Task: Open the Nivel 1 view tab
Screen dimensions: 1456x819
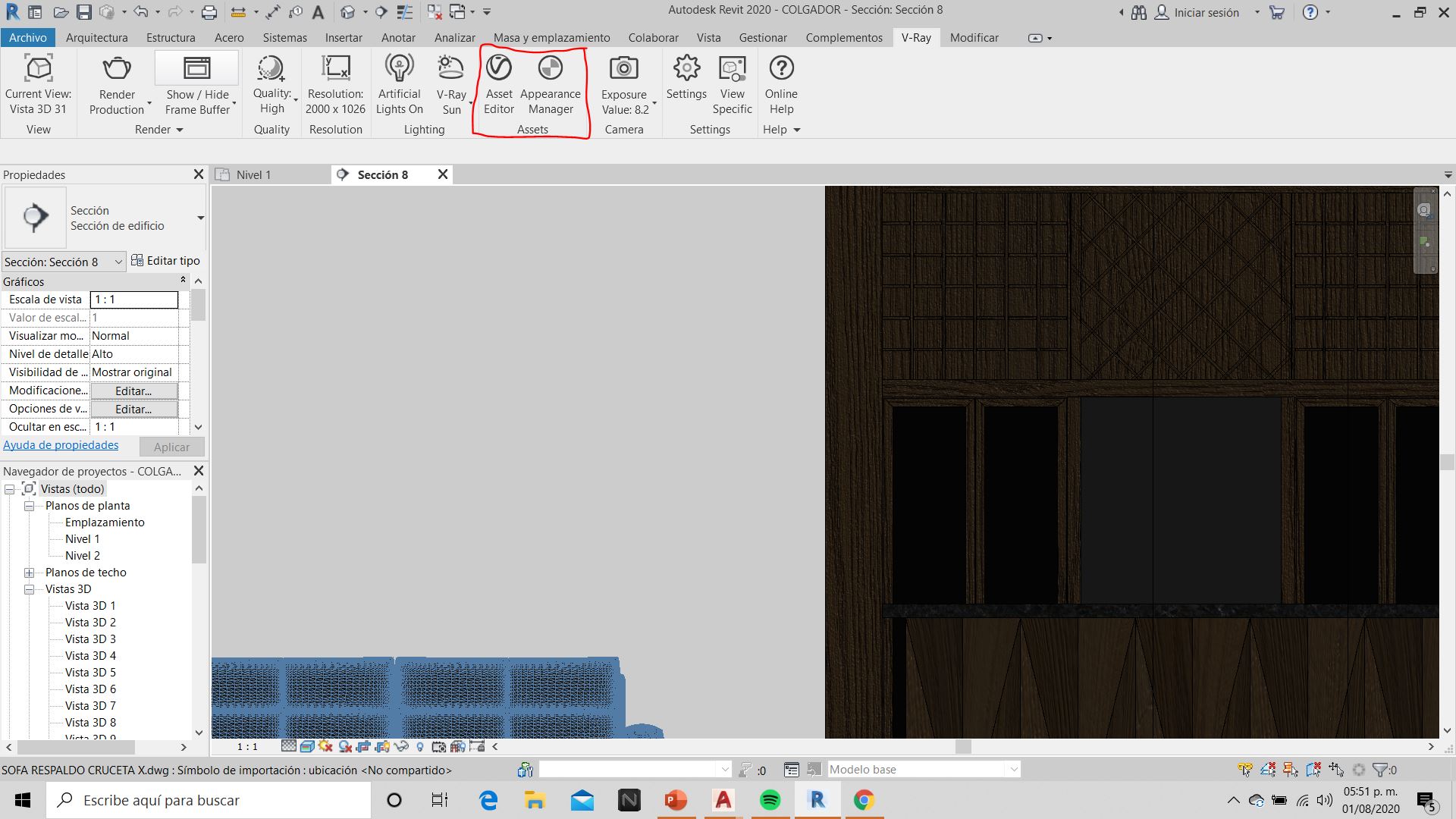Action: [253, 174]
